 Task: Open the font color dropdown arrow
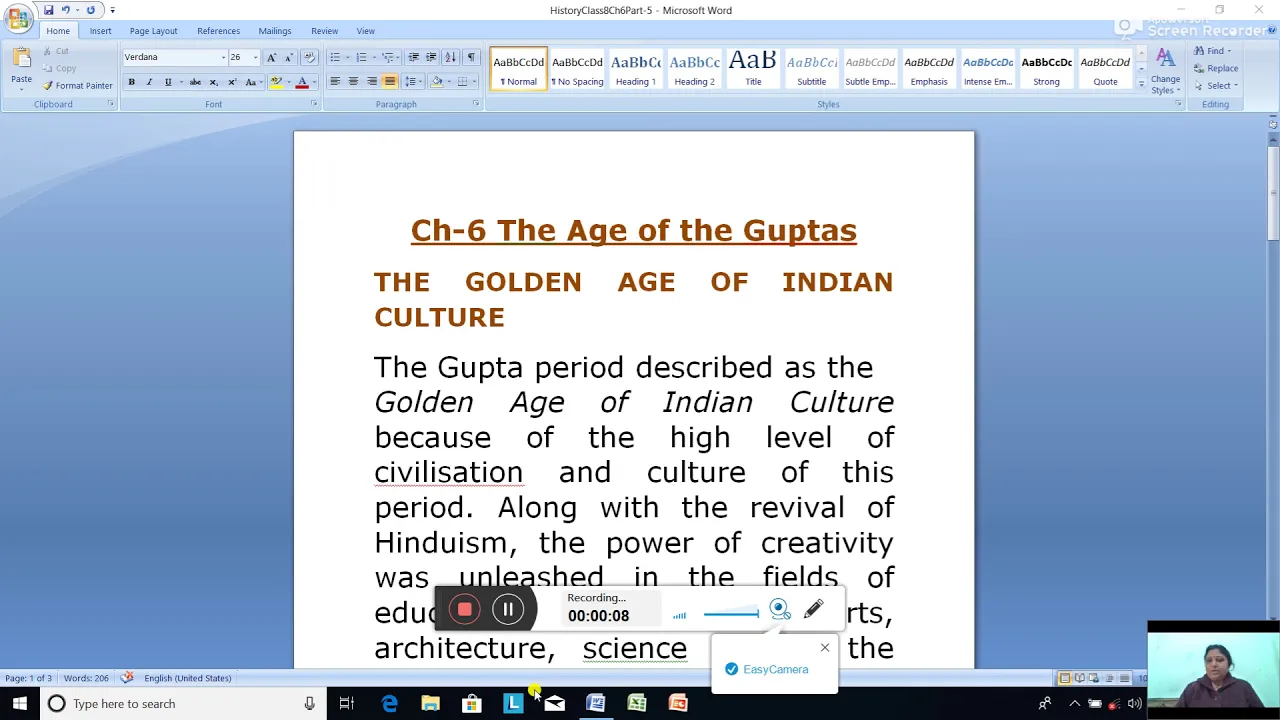(313, 82)
